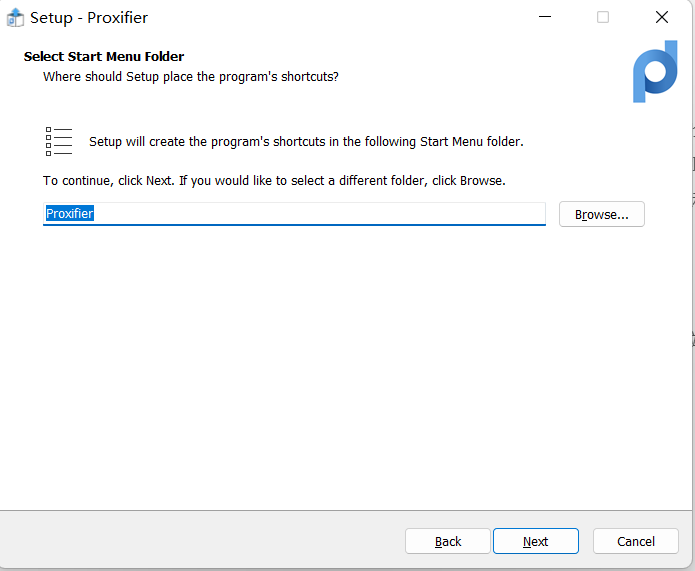695x571 pixels.
Task: Click the "Setup - Proxifier" title bar text
Action: click(89, 18)
